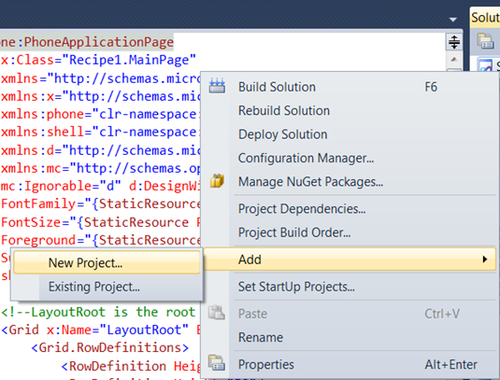Click the document tab list dropdown arrow
500x380 pixels.
453,20
